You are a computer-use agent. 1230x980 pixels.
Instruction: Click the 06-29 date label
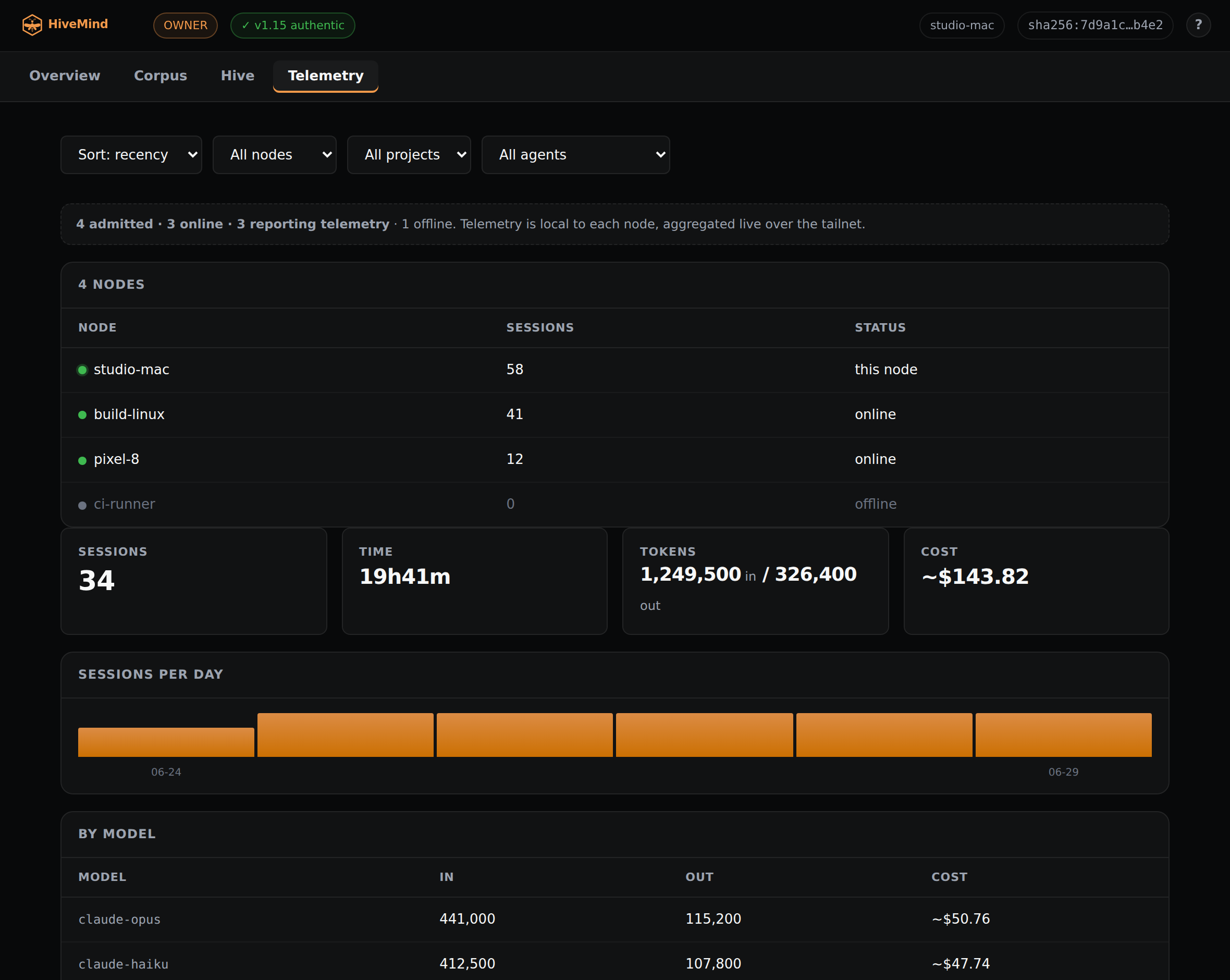click(1063, 772)
